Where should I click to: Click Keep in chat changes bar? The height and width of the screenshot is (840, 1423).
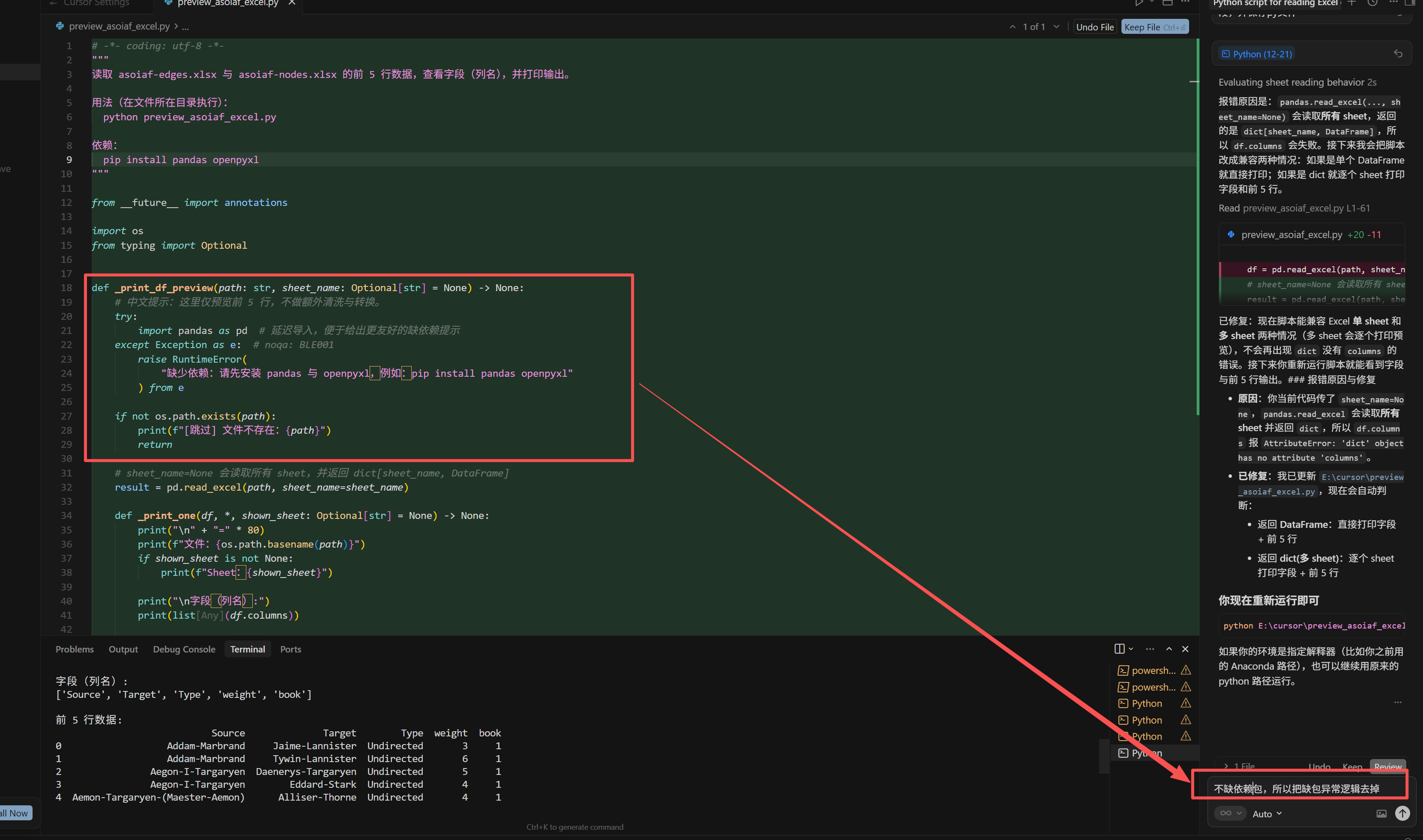1352,766
